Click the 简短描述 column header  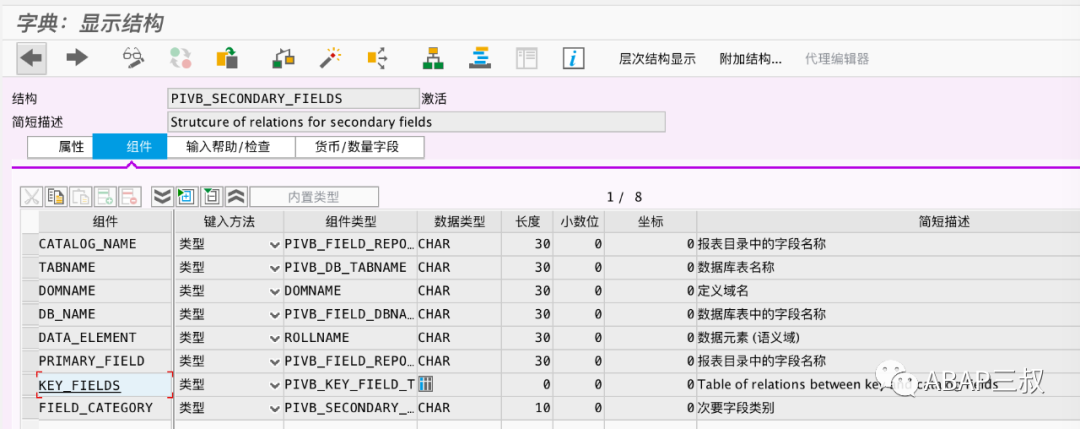(944, 222)
